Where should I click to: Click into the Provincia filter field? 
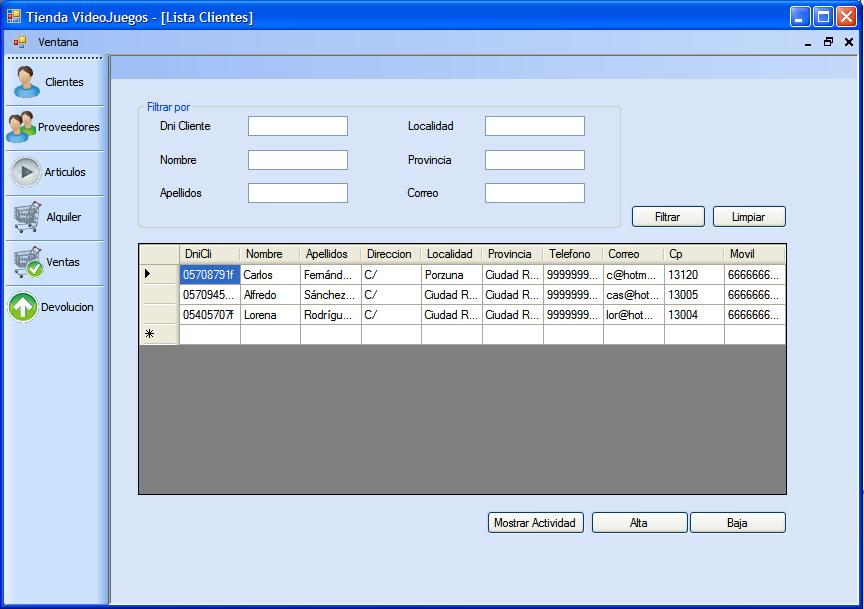[x=534, y=160]
